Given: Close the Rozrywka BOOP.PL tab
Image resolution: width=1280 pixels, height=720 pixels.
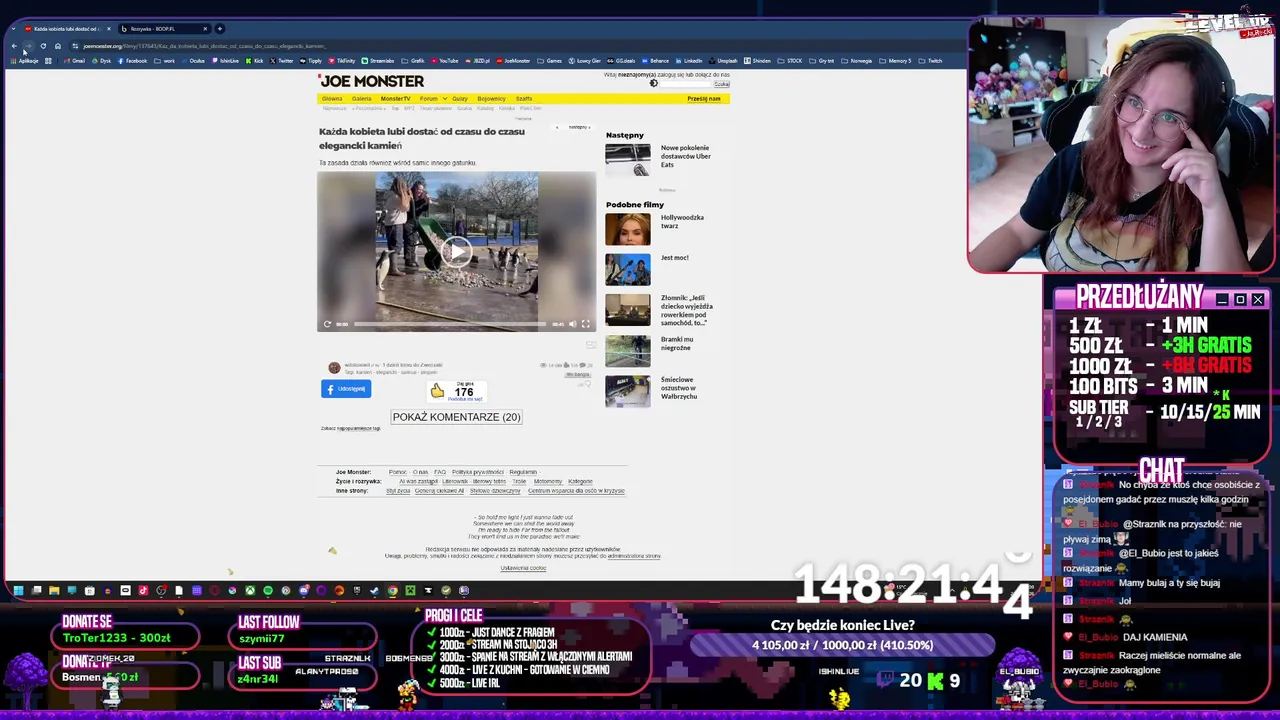Looking at the screenshot, I should point(205,28).
